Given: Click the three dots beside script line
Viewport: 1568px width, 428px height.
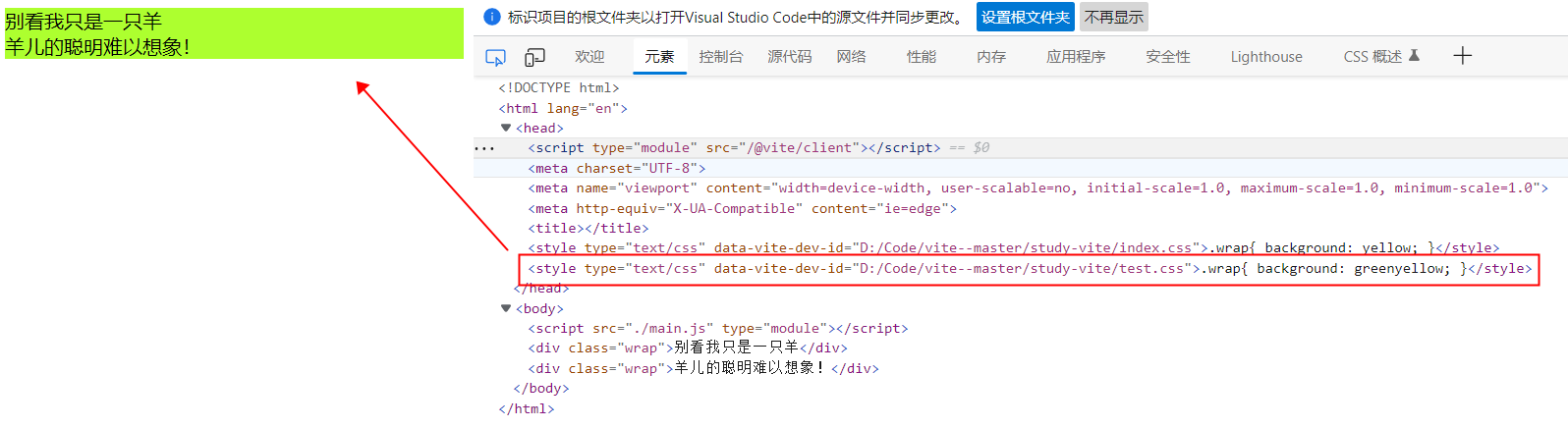Looking at the screenshot, I should tap(484, 148).
